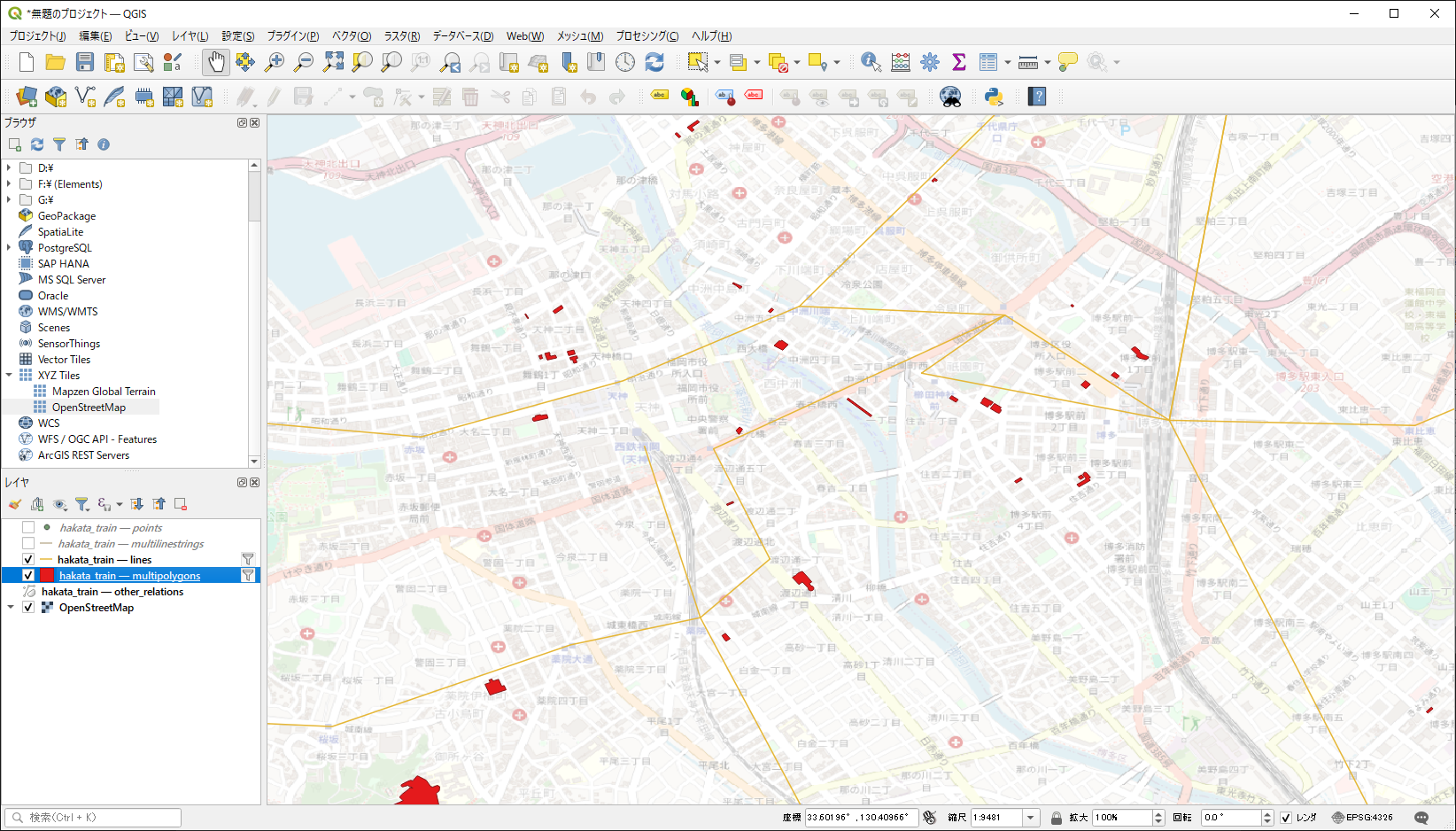Enable the hakata_train points layer checkbox
This screenshot has width=1456, height=831.
click(x=28, y=528)
